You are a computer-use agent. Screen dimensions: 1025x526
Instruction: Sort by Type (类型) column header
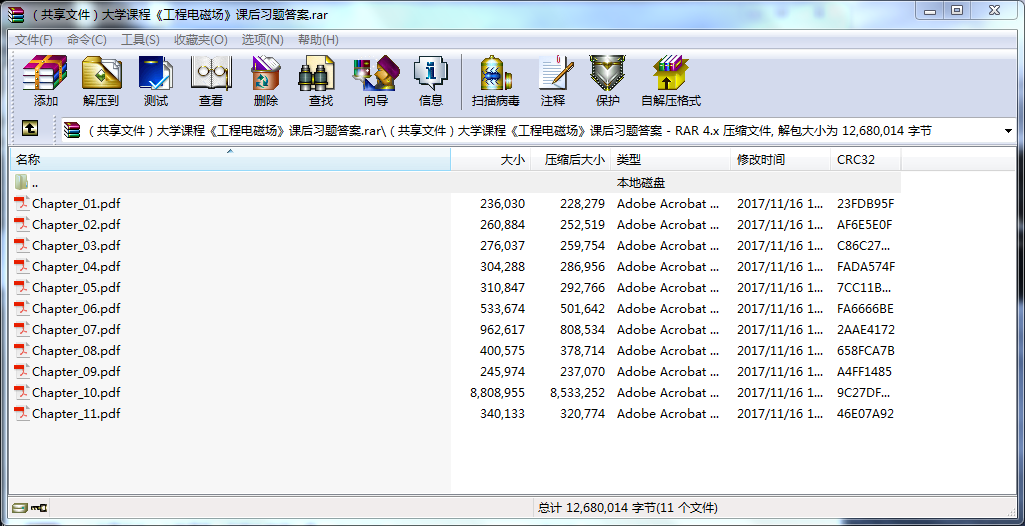[671, 159]
